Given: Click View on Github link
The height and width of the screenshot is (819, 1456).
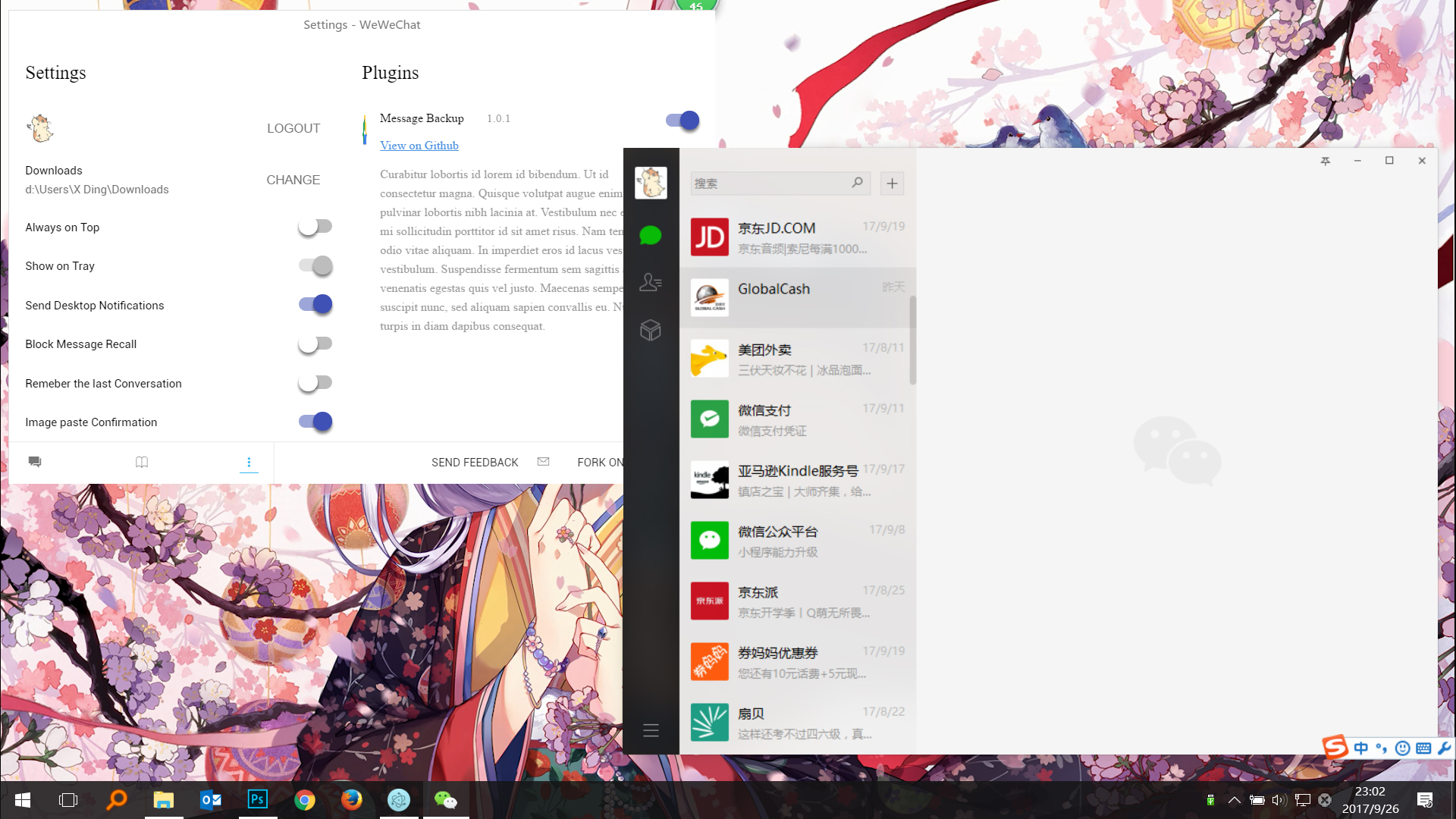Looking at the screenshot, I should point(419,145).
